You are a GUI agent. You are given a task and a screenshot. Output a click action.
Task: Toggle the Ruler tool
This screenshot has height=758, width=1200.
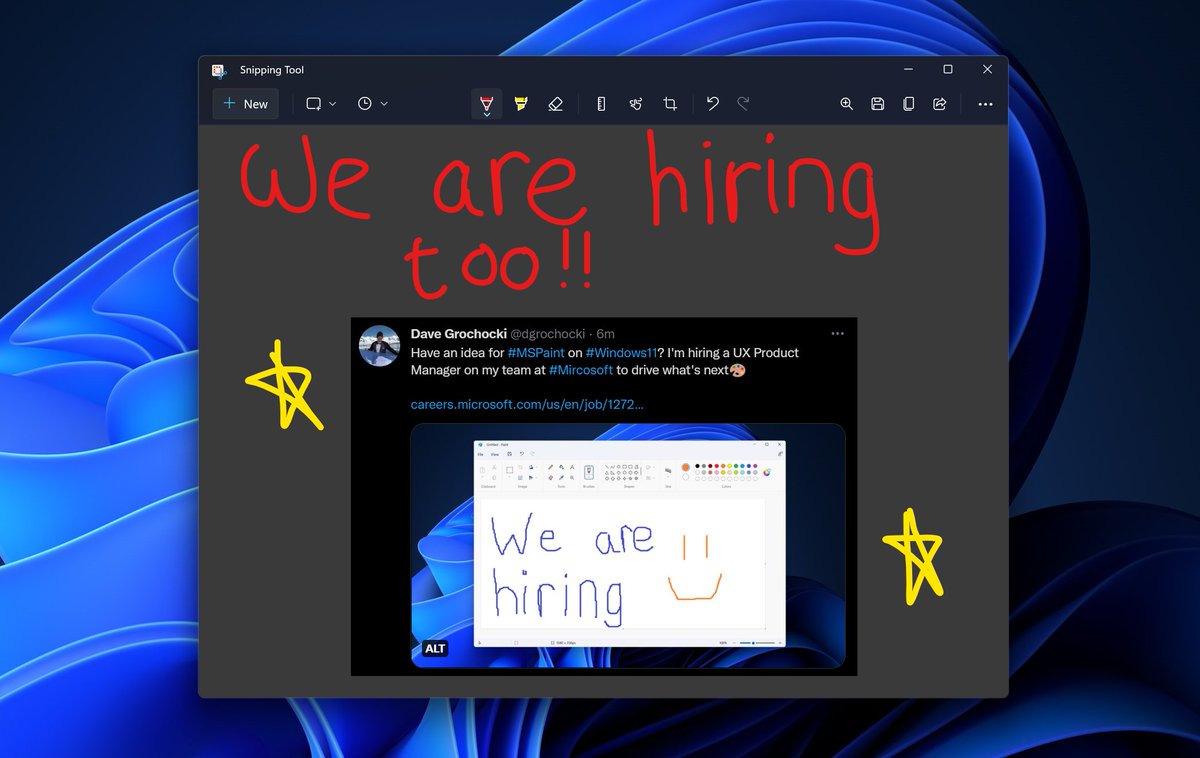(x=601, y=104)
